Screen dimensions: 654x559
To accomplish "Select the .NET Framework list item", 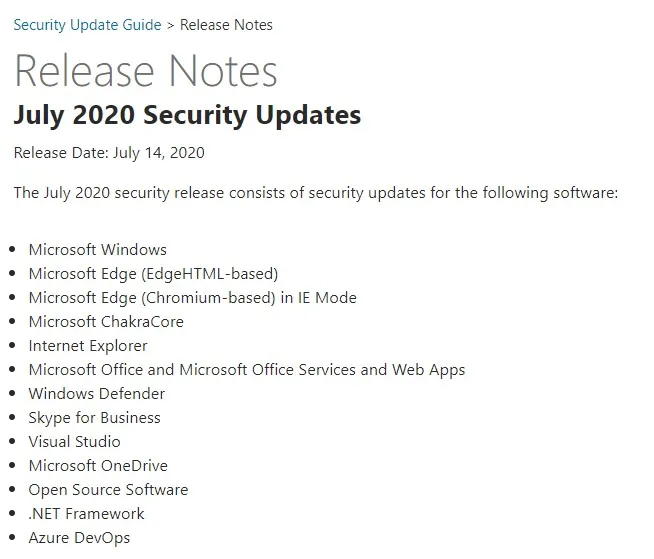I will click(86, 514).
